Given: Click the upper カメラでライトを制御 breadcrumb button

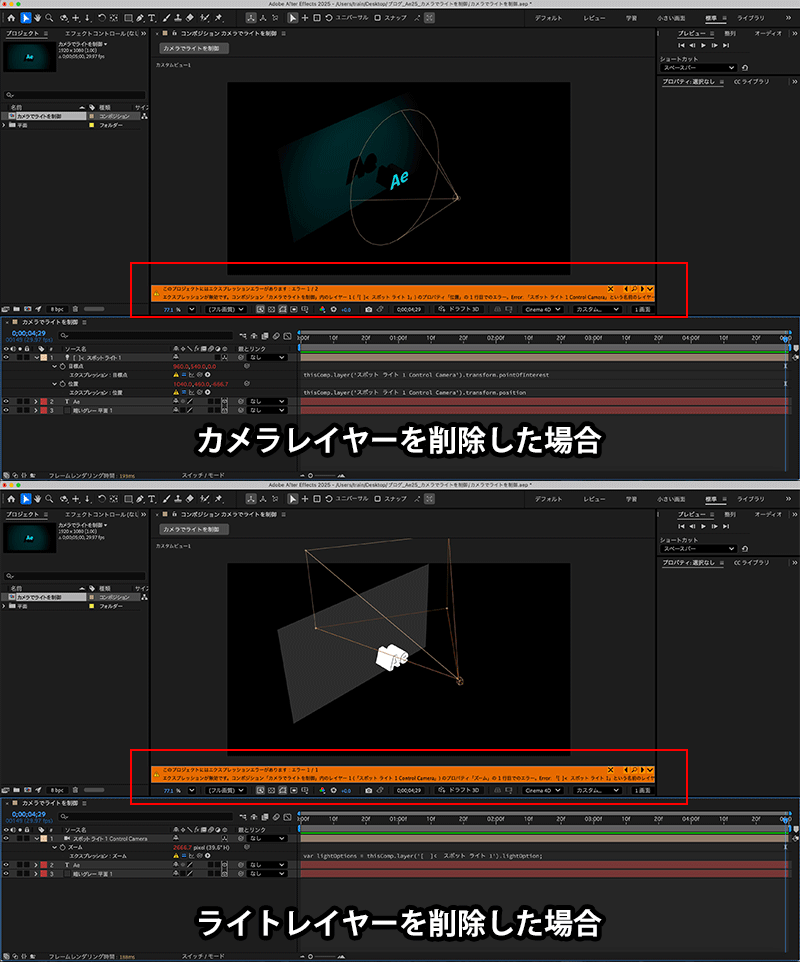Looking at the screenshot, I should [194, 48].
